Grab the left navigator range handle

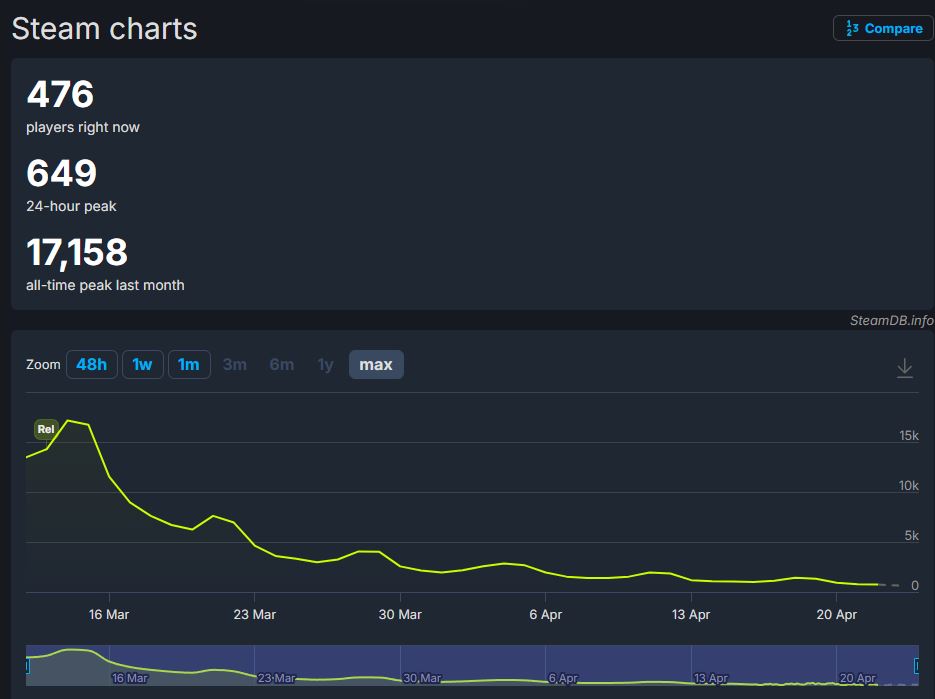coord(28,665)
